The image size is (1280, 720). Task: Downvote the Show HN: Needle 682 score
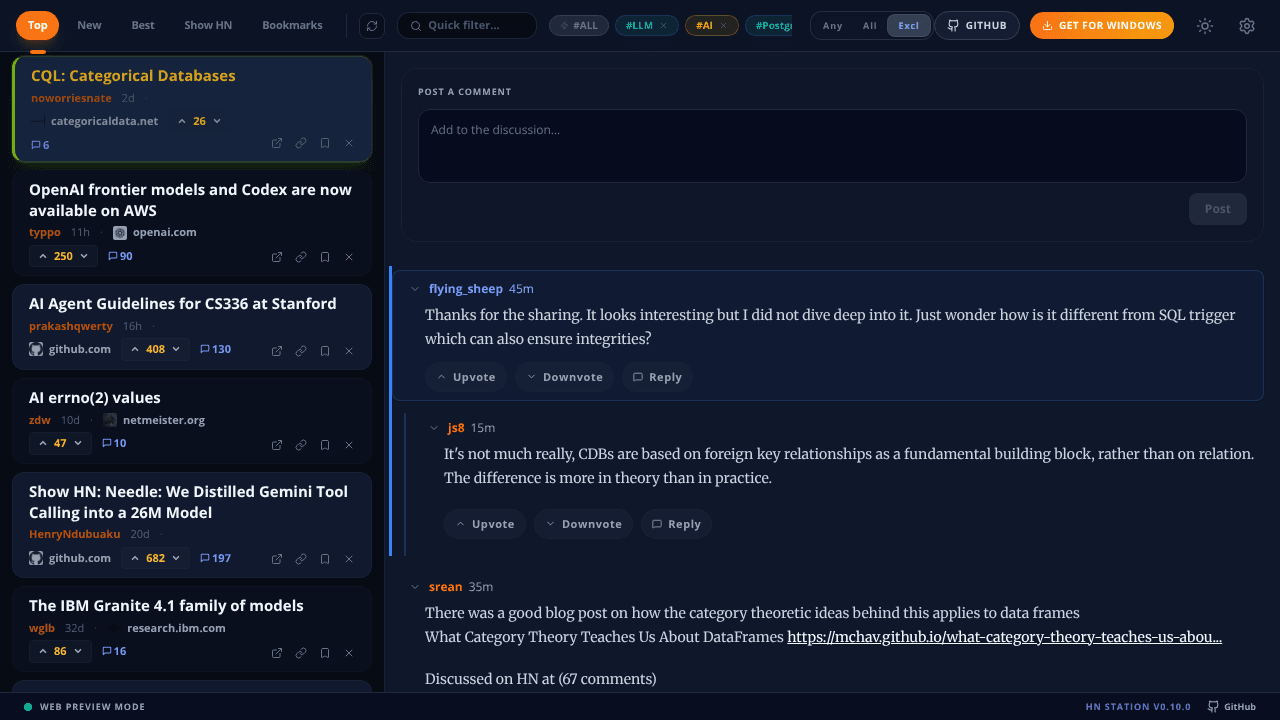click(x=176, y=558)
